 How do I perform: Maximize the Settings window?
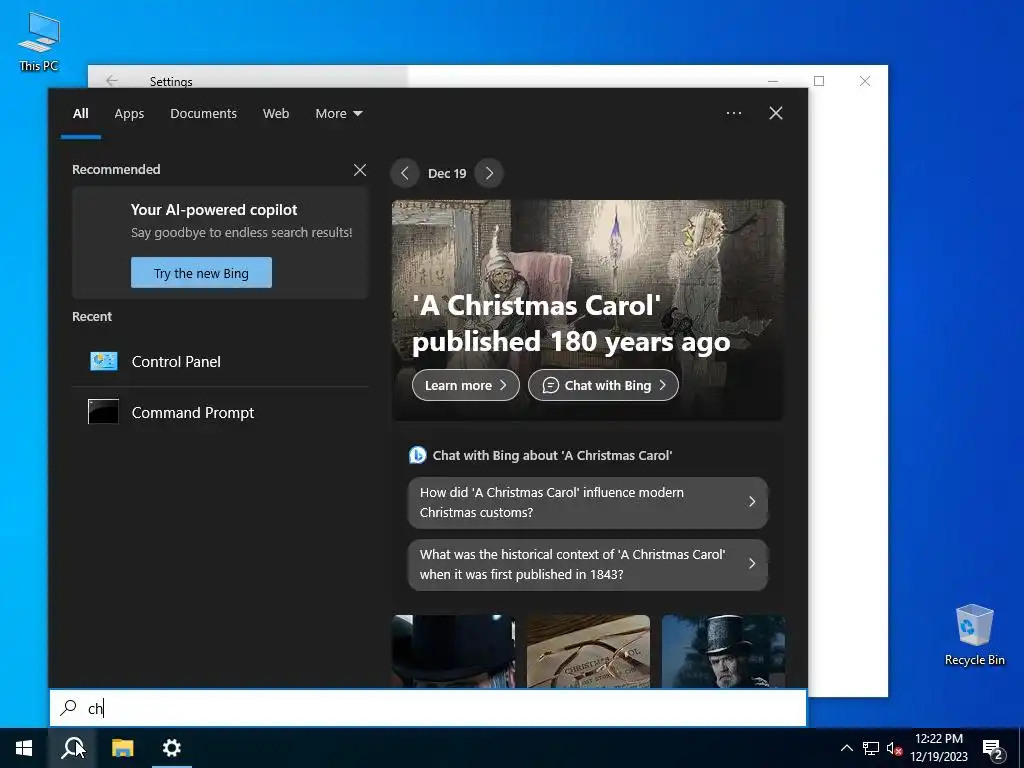tap(819, 80)
